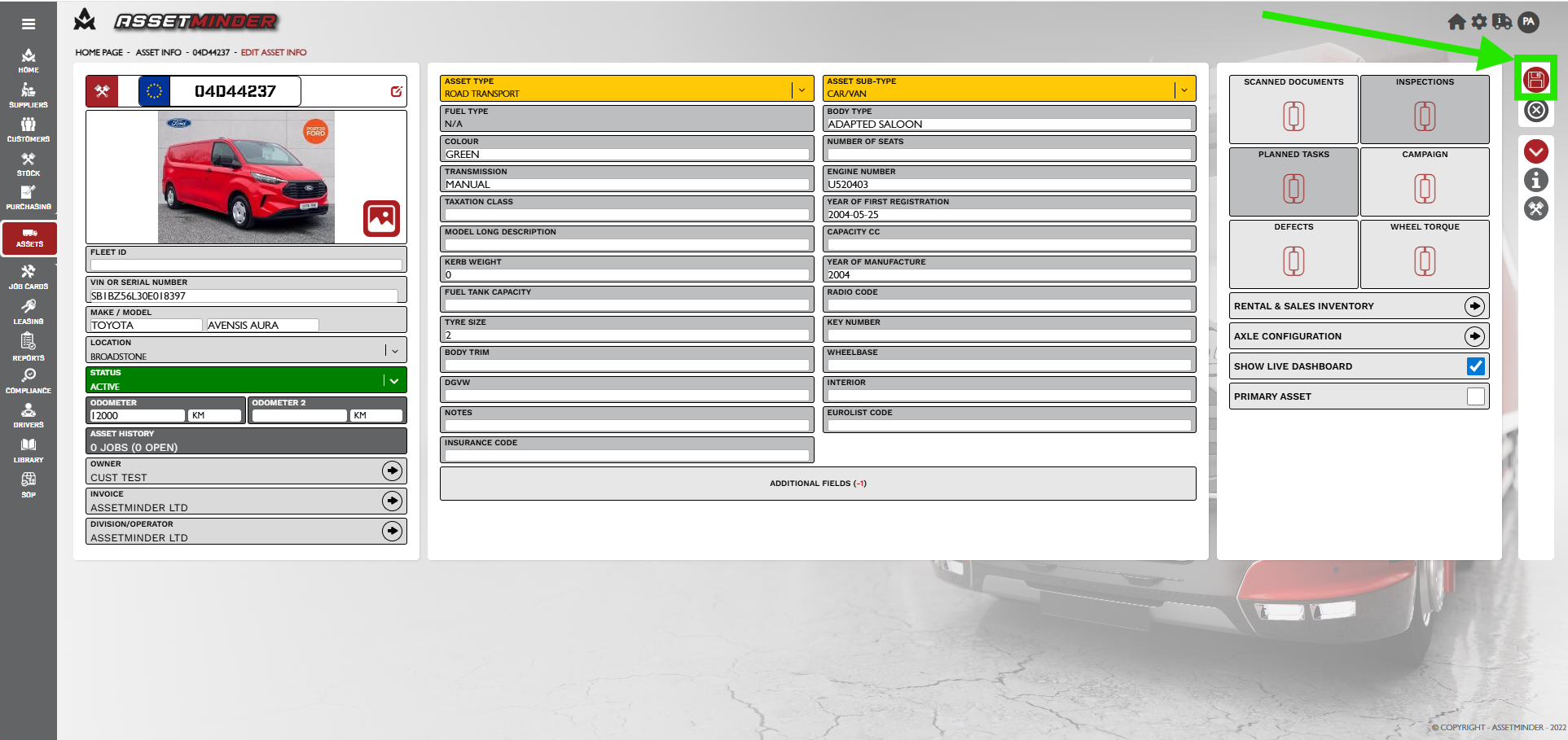1568x740 pixels.
Task: Open Rental & Sales Inventory arrow
Action: pos(1474,306)
